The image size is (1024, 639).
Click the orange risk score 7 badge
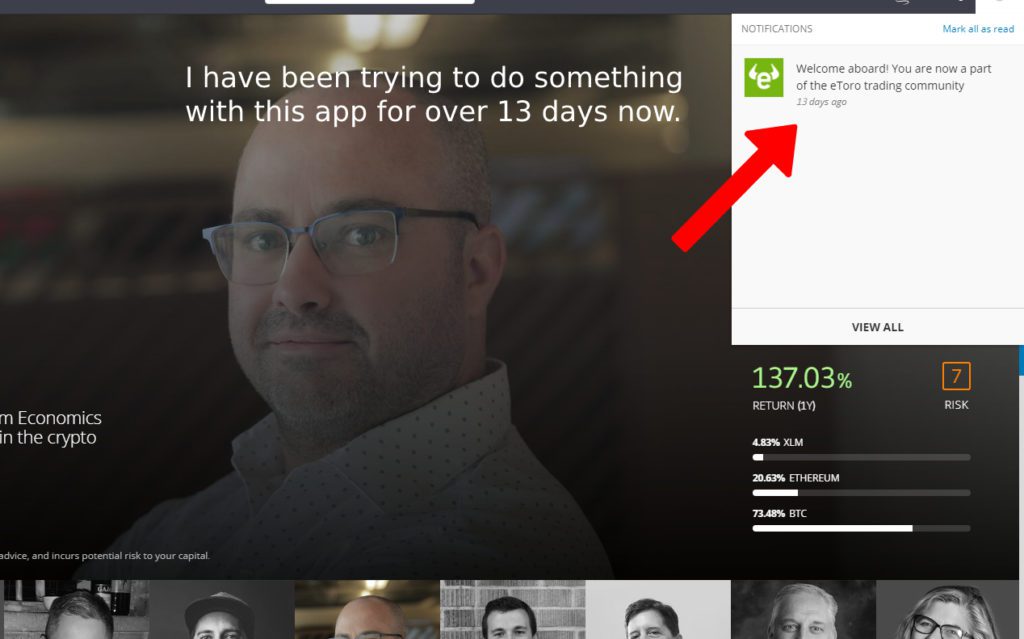coord(956,376)
